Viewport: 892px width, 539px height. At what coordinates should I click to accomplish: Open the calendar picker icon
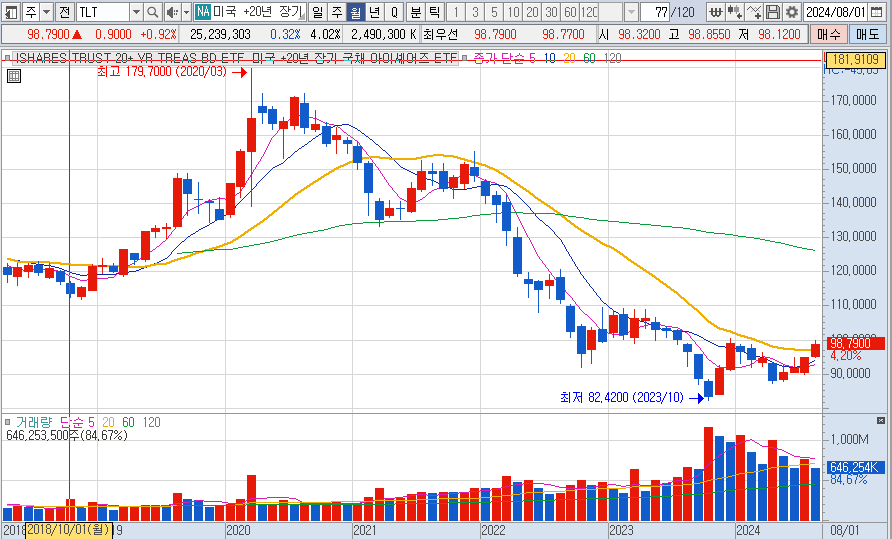877,12
